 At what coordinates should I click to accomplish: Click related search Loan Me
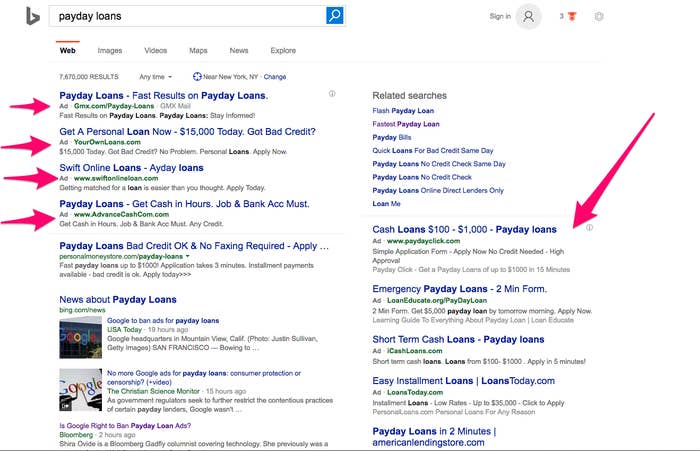[386, 204]
